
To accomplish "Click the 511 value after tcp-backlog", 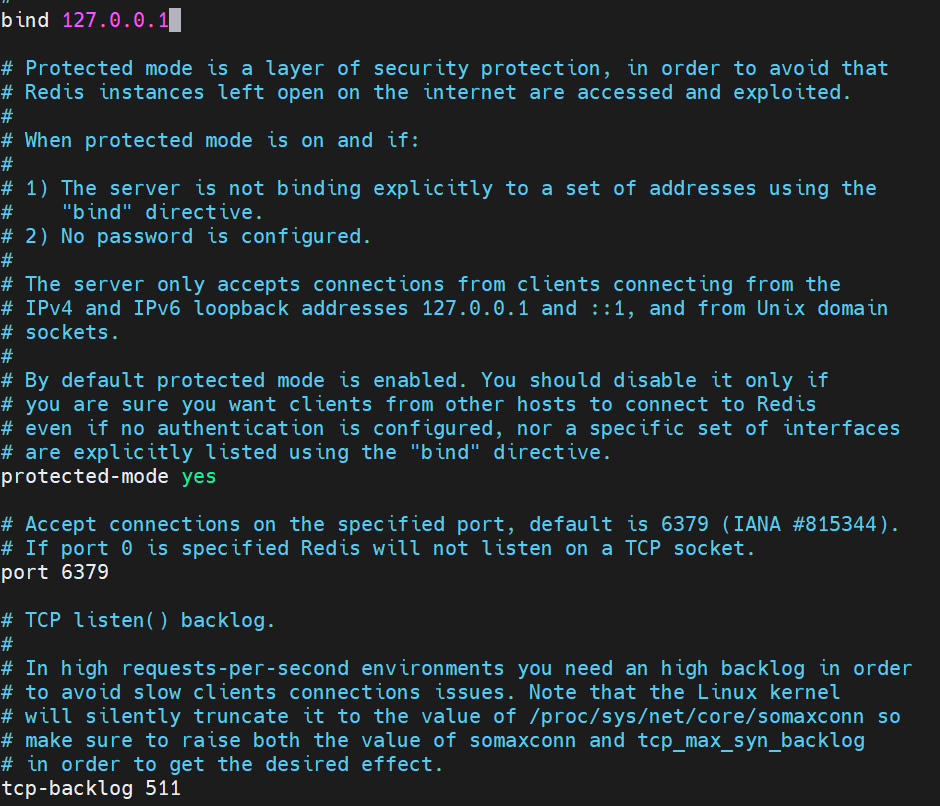I will [163, 788].
